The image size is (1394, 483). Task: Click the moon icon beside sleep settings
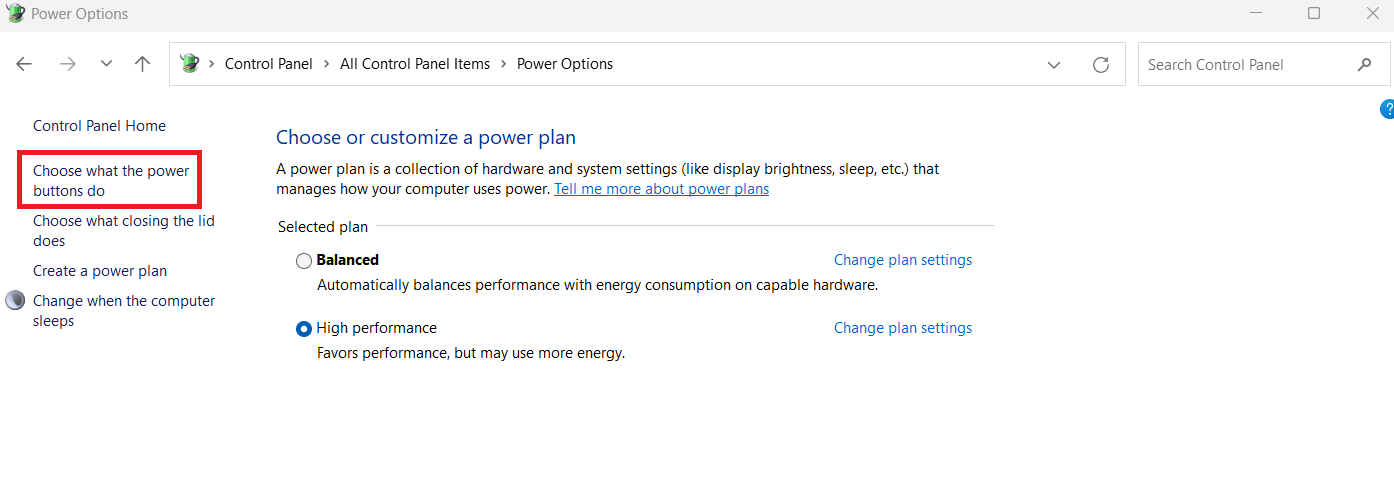[15, 301]
